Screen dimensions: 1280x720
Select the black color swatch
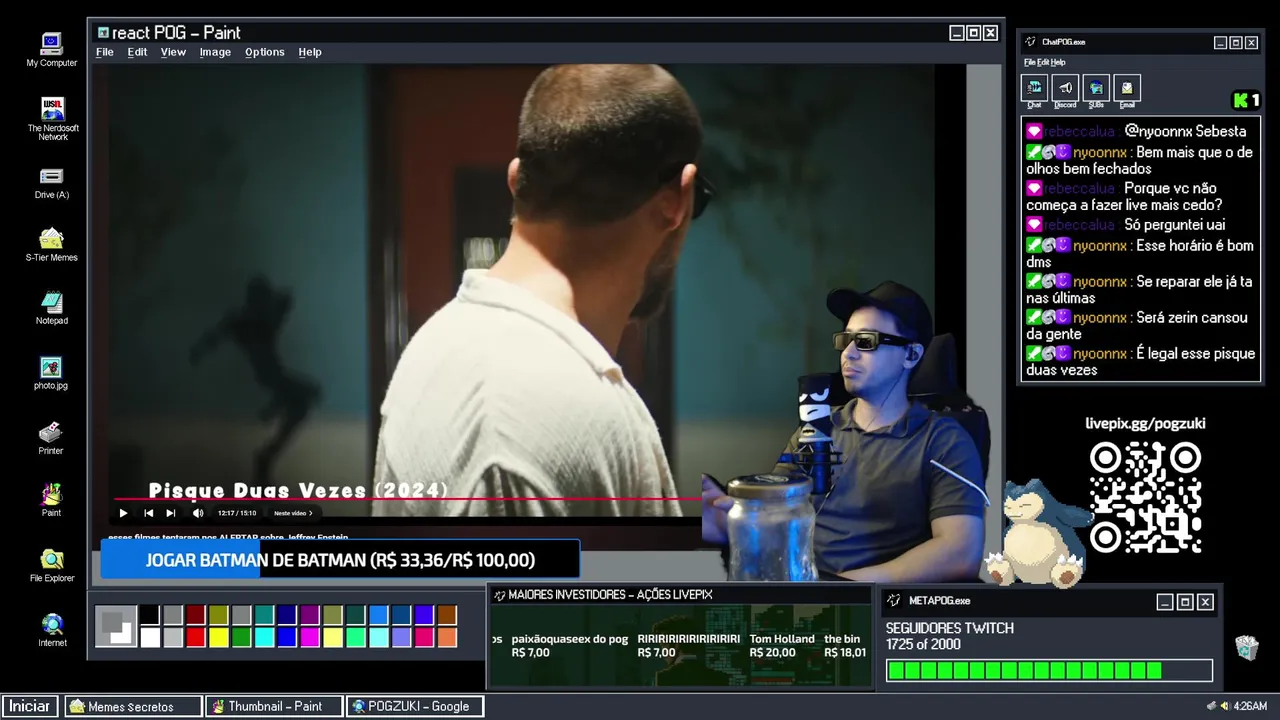point(150,615)
